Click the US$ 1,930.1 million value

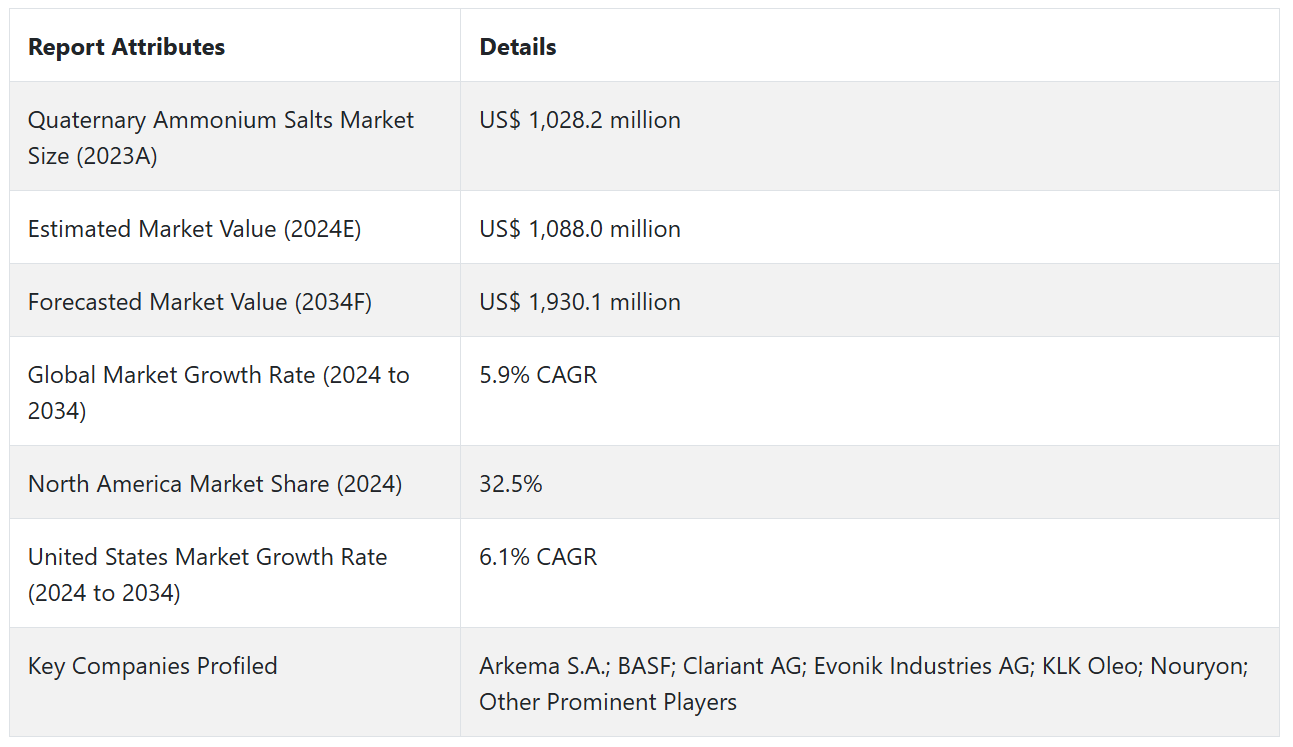[x=580, y=302]
